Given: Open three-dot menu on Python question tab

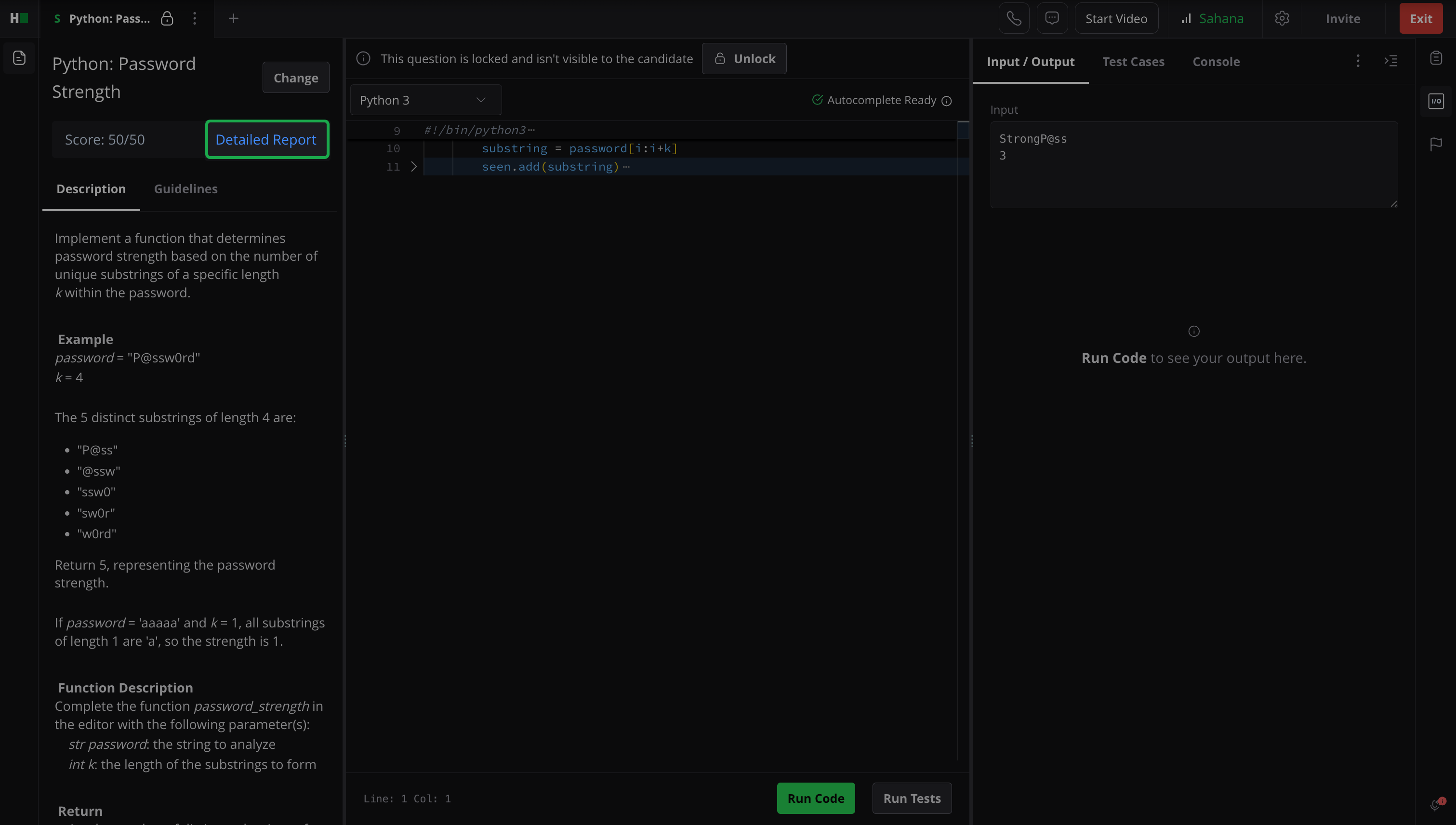Looking at the screenshot, I should tap(194, 19).
